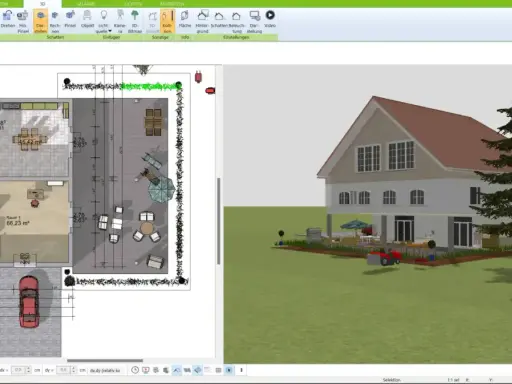
Task: Open the dx,dy relativ coordinate dropdown
Action: click(107, 370)
